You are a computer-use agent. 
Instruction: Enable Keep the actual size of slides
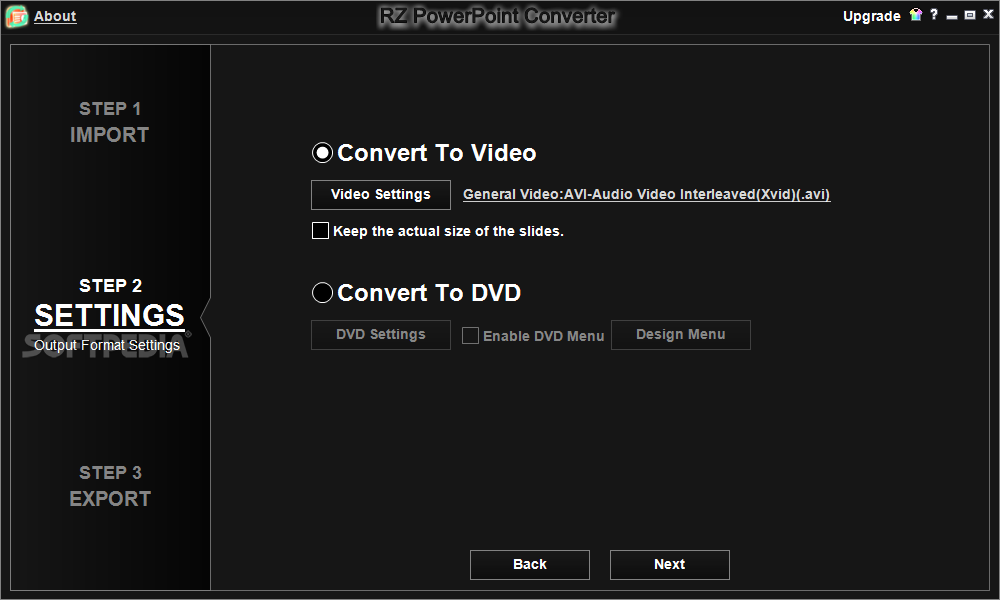tap(320, 231)
